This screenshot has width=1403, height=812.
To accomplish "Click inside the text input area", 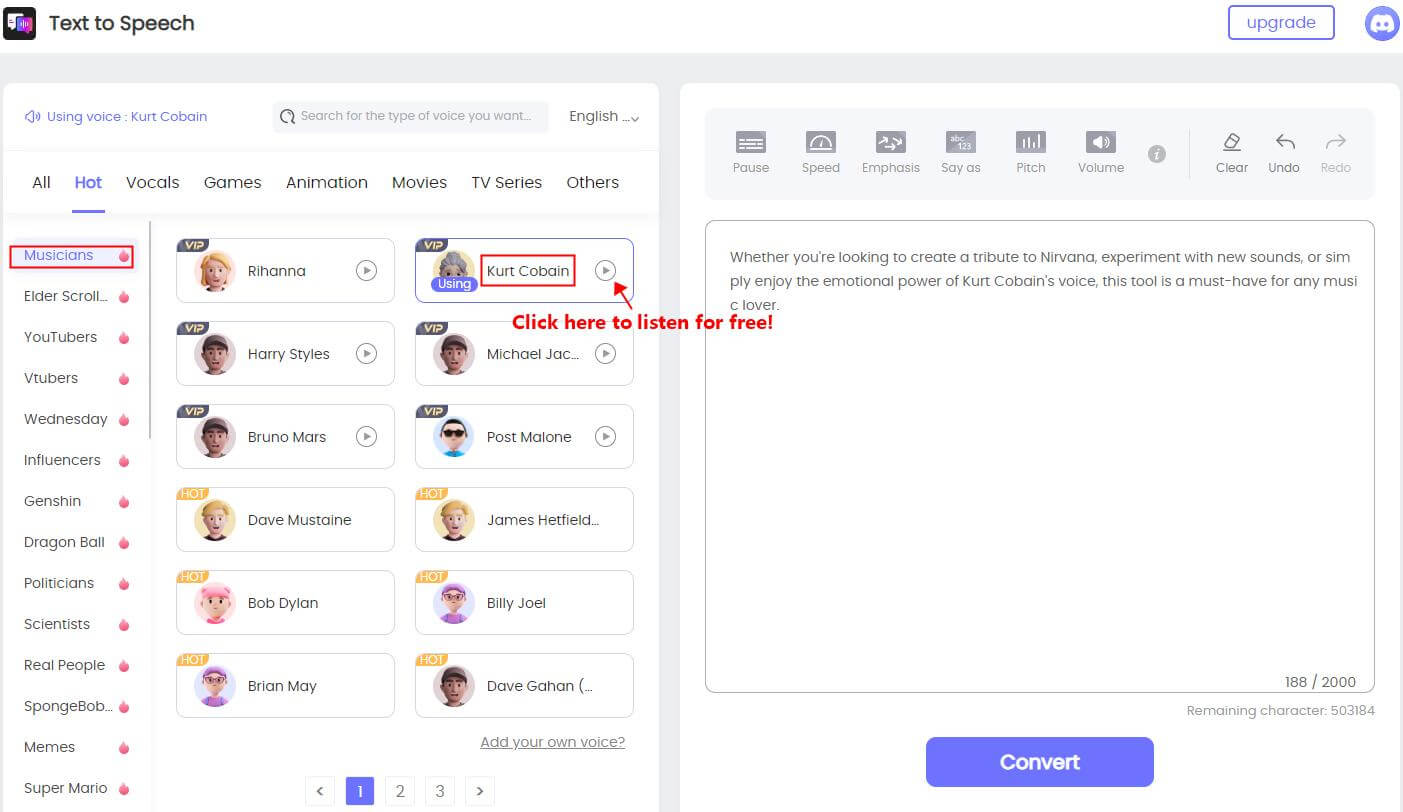I will click(x=1040, y=456).
